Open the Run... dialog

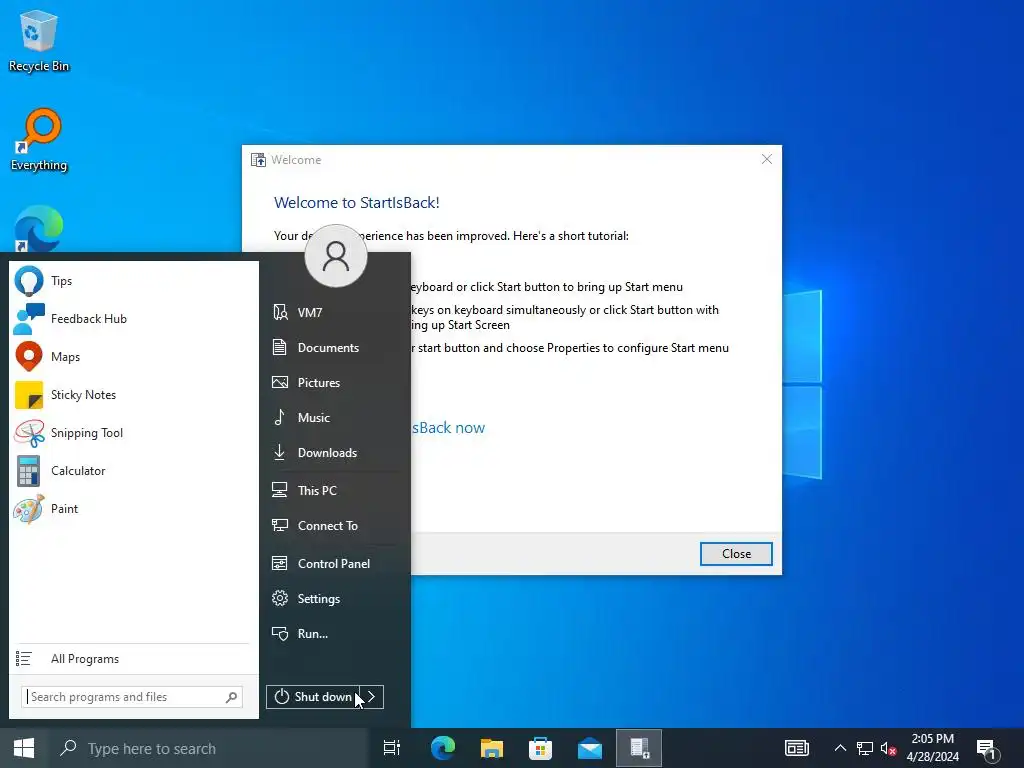336,633
